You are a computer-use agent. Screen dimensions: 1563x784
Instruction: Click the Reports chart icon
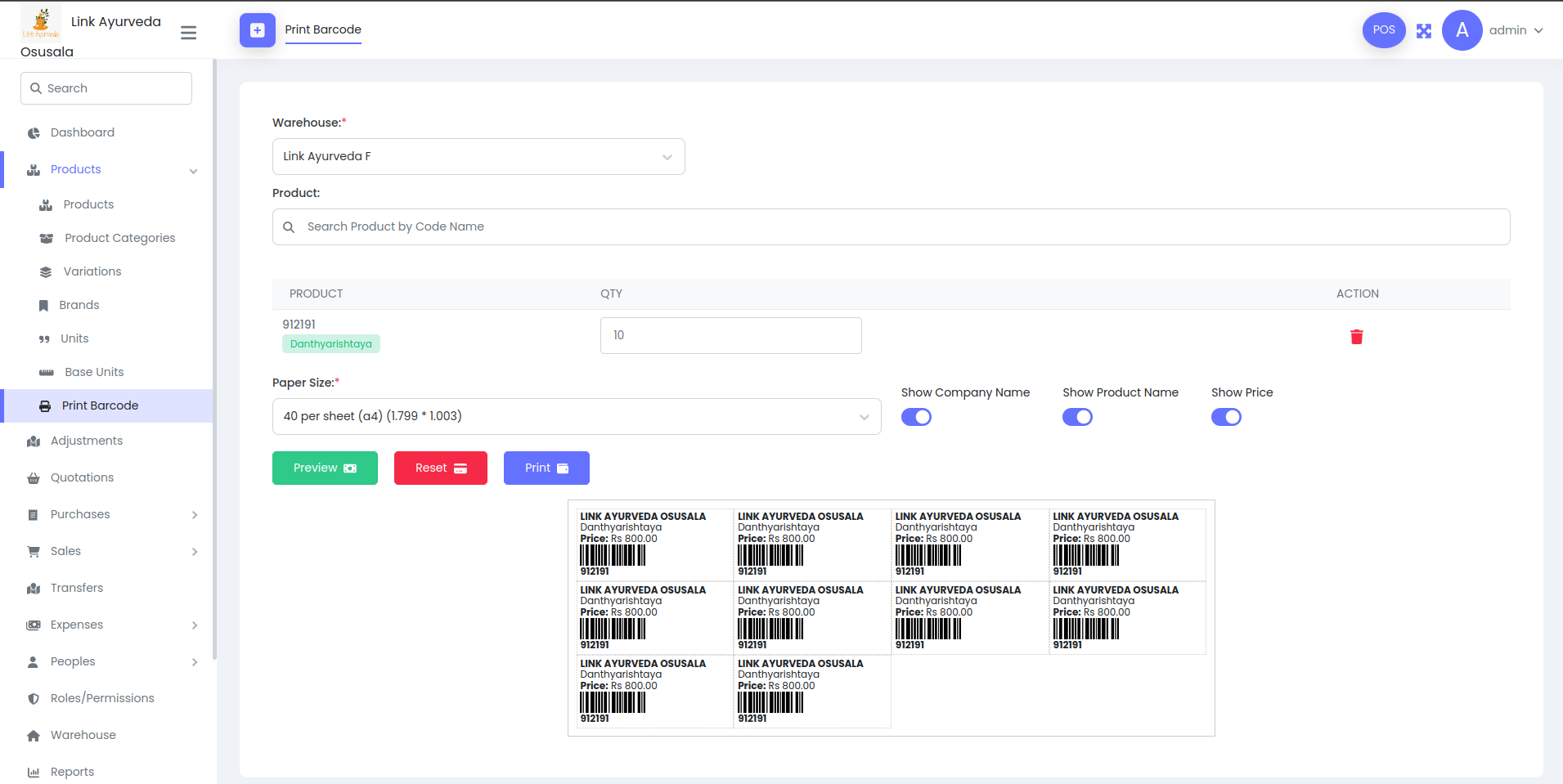(34, 773)
